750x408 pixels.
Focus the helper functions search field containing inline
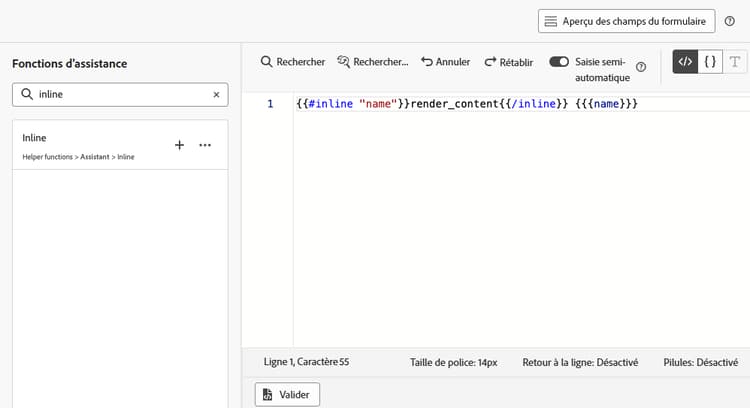pos(120,94)
